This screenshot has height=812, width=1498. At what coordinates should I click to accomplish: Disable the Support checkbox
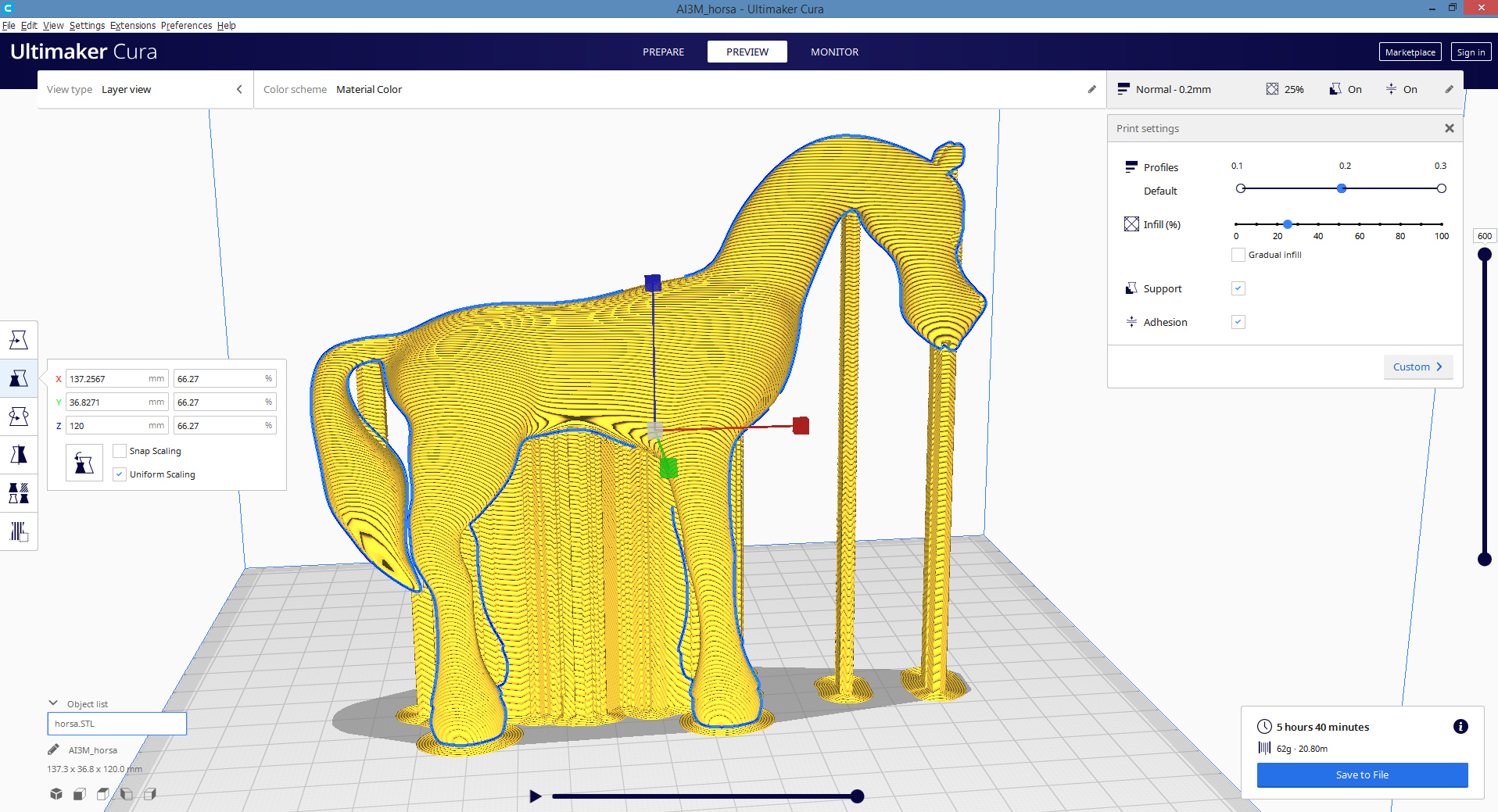pyautogui.click(x=1238, y=288)
